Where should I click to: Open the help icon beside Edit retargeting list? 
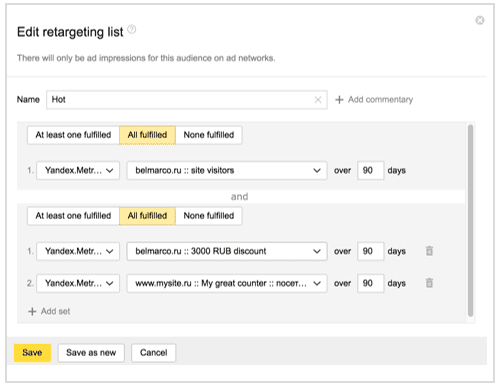click(x=132, y=30)
